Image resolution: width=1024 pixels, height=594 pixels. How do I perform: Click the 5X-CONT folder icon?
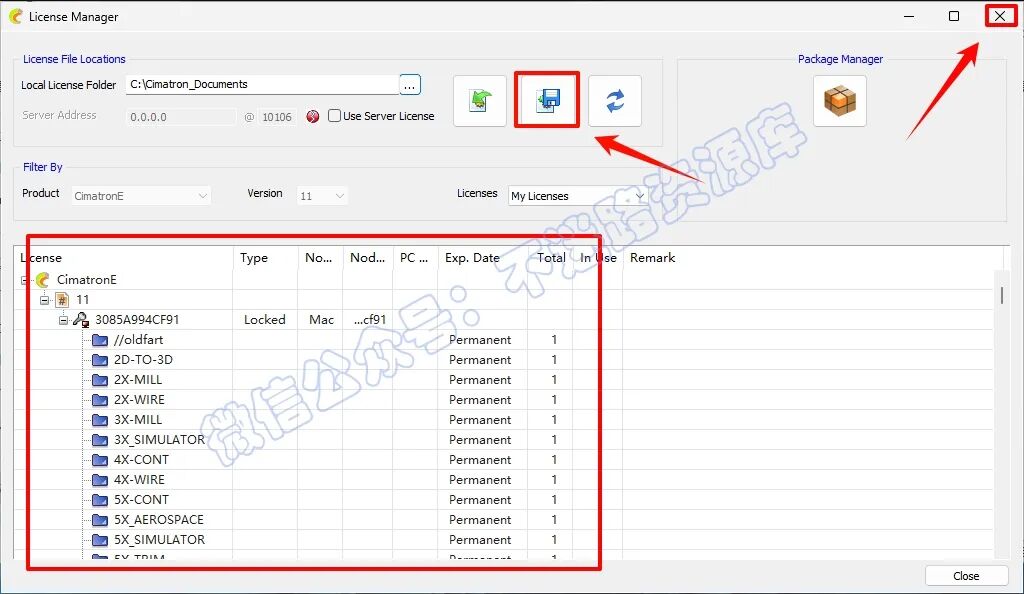coord(100,500)
